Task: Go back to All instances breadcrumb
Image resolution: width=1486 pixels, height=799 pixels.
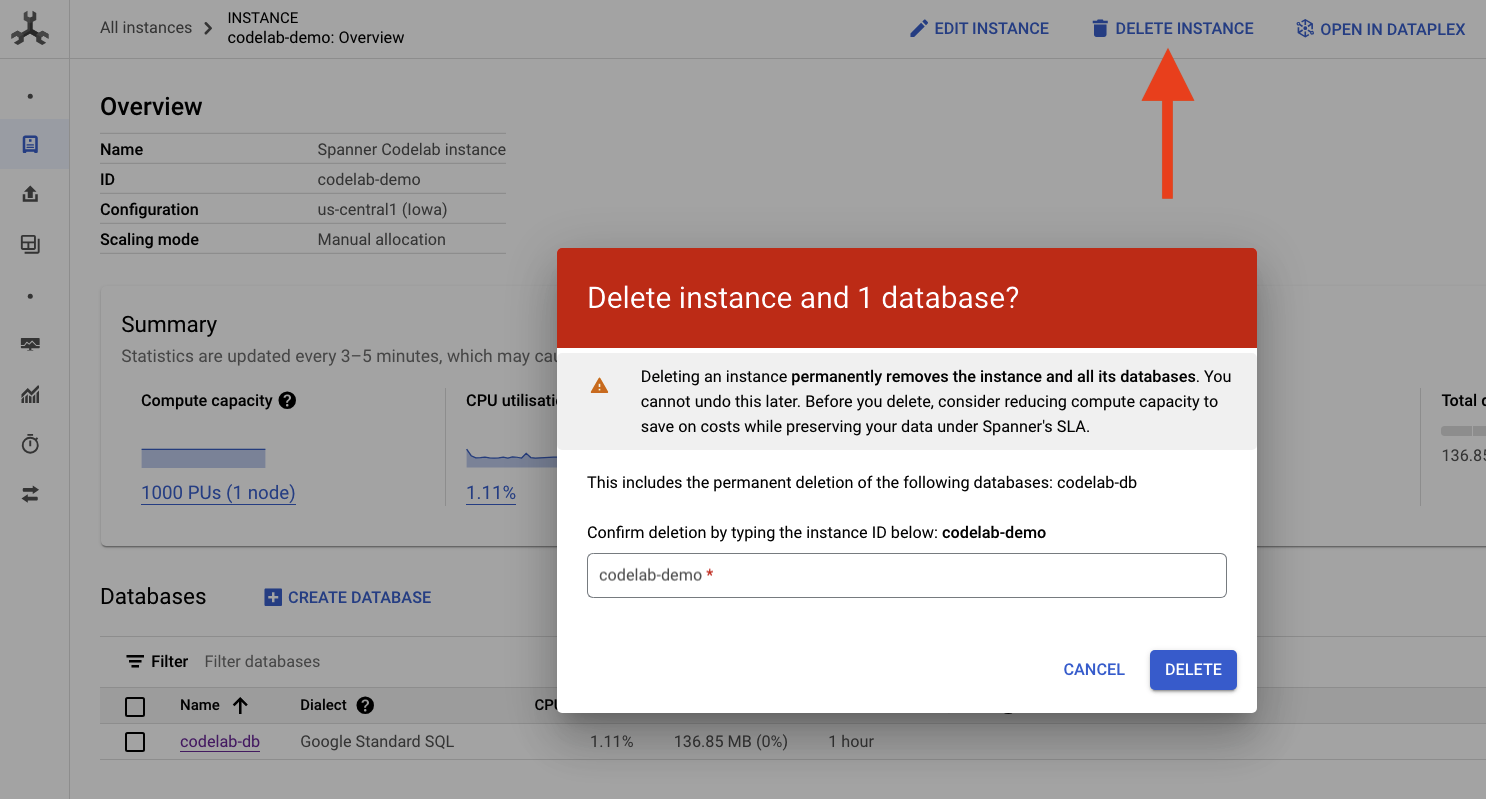Action: pos(146,28)
